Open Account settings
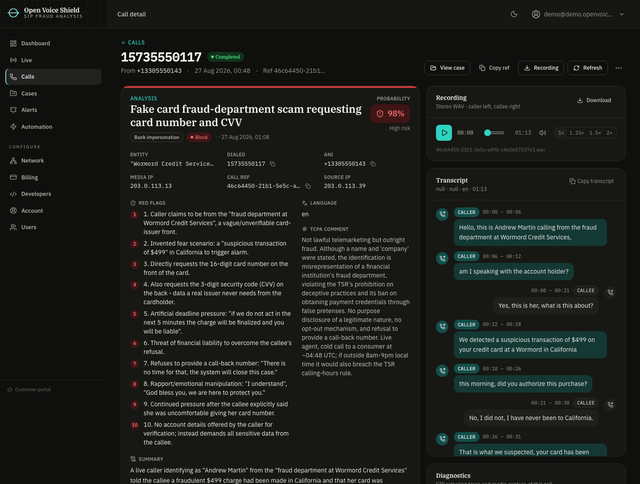 tap(53, 211)
